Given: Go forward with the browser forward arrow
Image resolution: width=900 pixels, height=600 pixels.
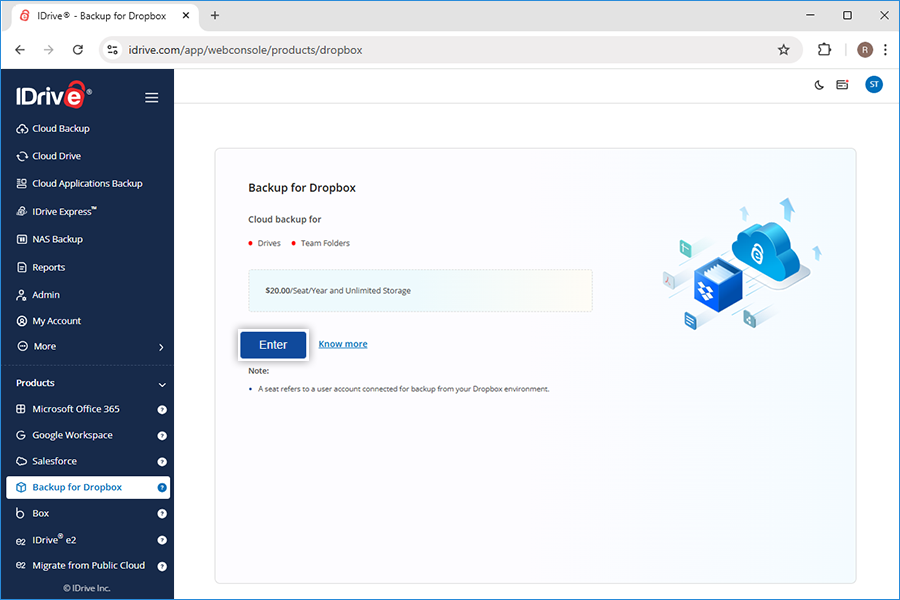Looking at the screenshot, I should [49, 50].
